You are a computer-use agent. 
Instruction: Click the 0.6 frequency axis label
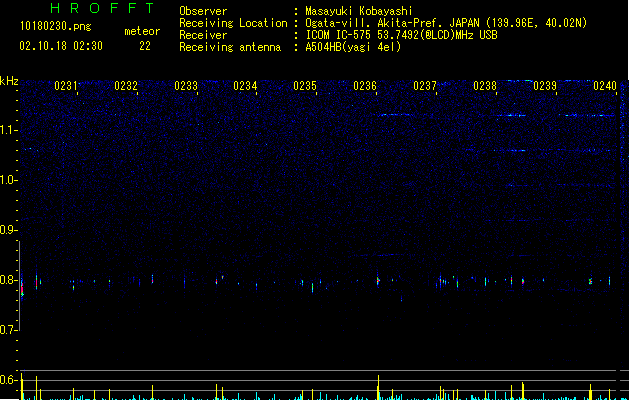(x=9, y=380)
